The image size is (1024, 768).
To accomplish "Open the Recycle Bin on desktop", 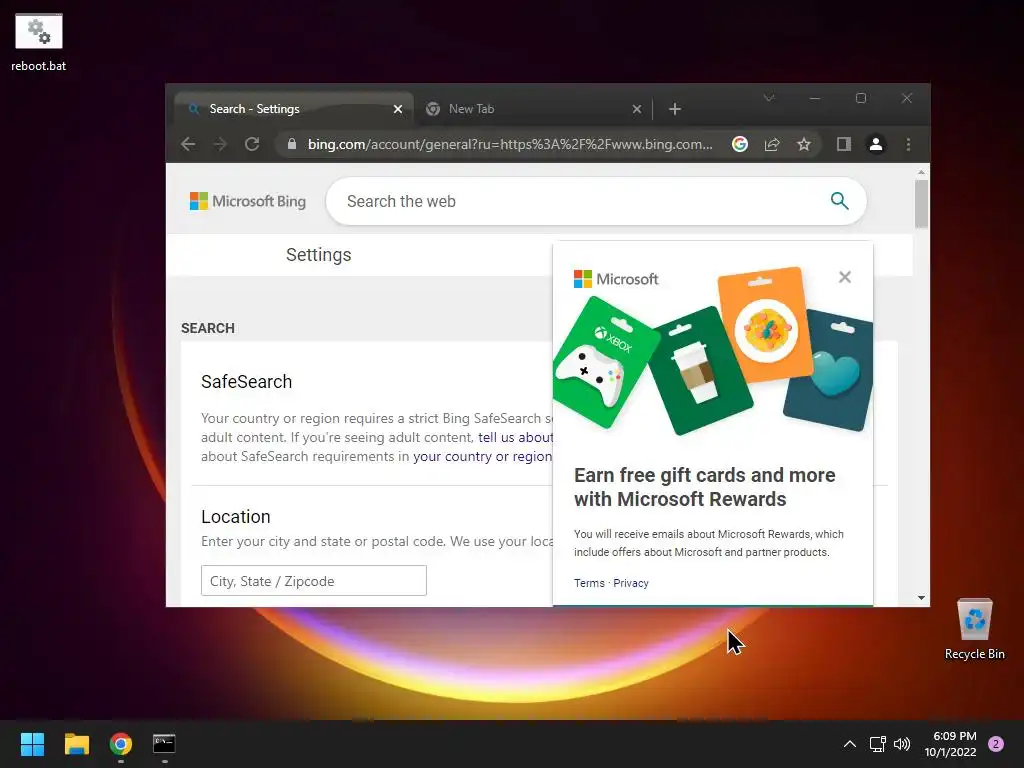I will coord(974,629).
